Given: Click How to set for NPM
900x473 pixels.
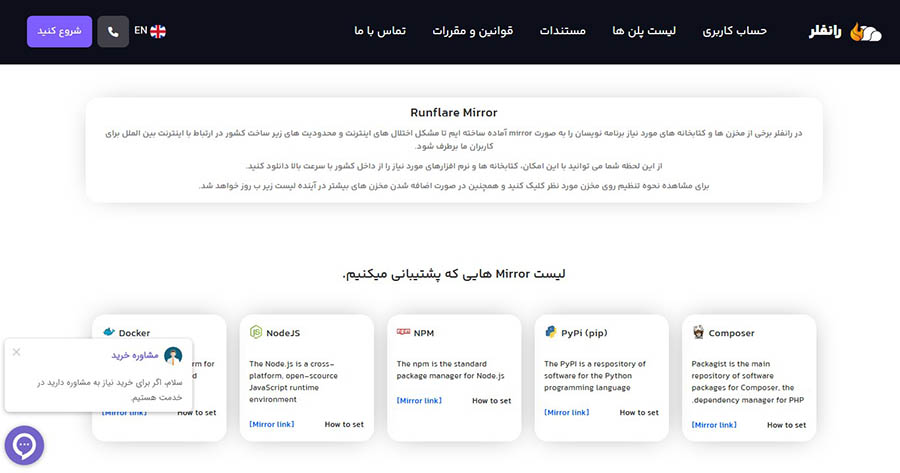Looking at the screenshot, I should pyautogui.click(x=491, y=401).
